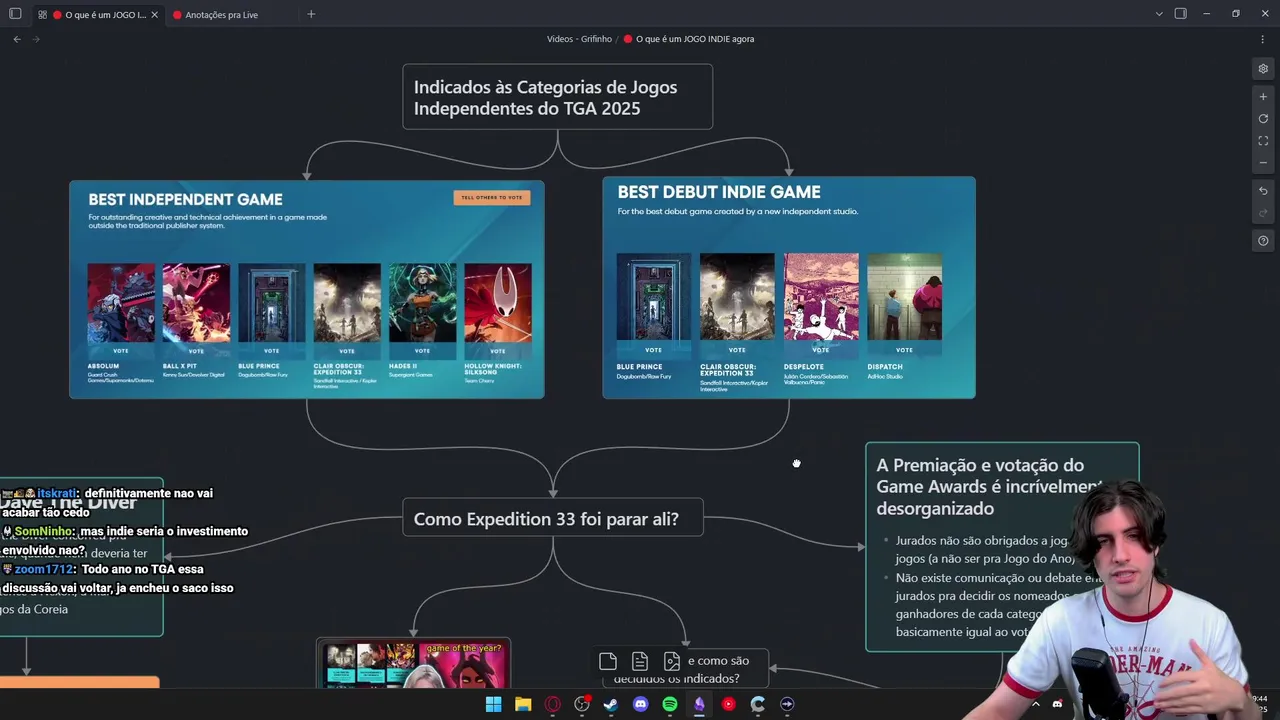Click zoom1712's chat message
Image resolution: width=1280 pixels, height=720 pixels.
[118, 578]
